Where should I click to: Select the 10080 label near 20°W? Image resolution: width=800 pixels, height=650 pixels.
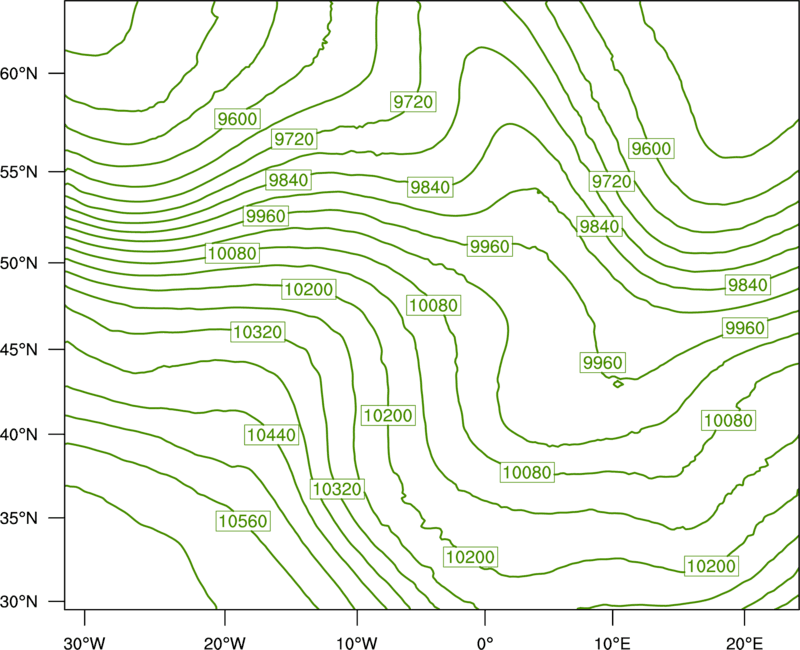pyautogui.click(x=233, y=253)
